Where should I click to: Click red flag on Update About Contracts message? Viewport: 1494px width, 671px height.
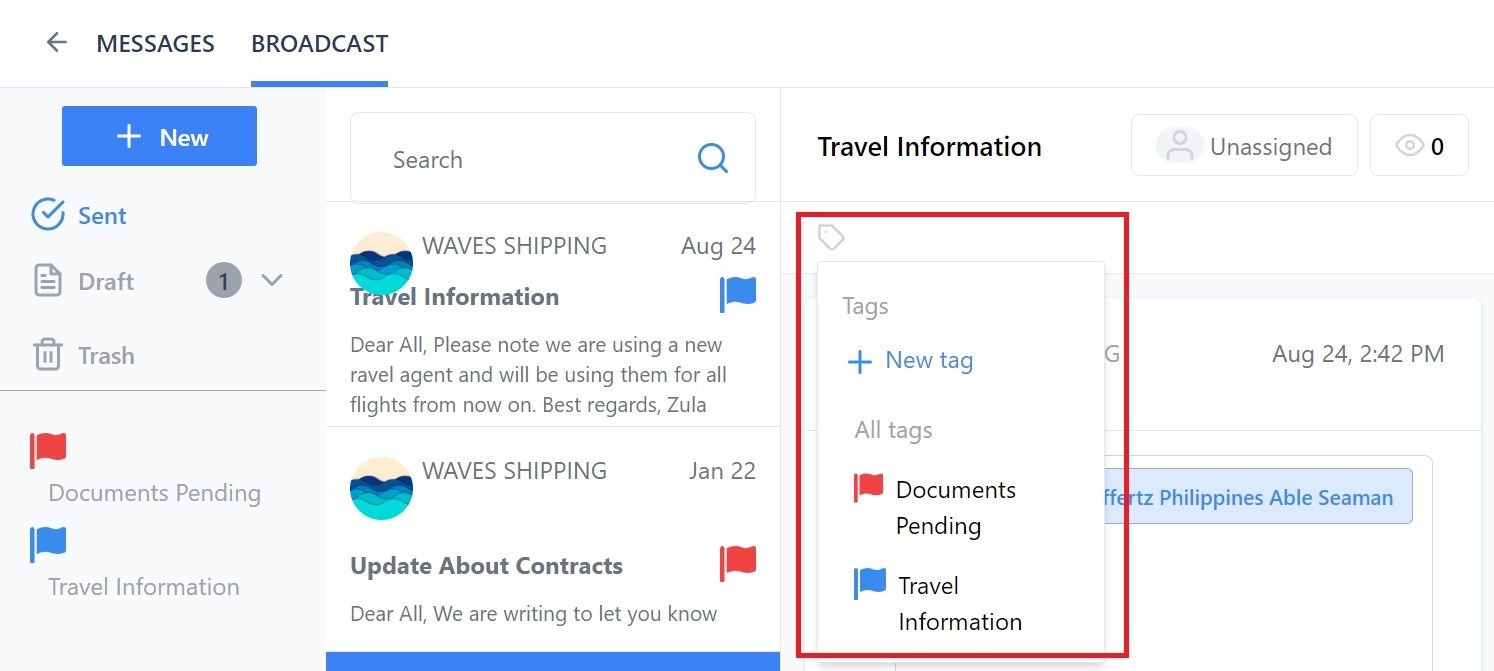[738, 564]
